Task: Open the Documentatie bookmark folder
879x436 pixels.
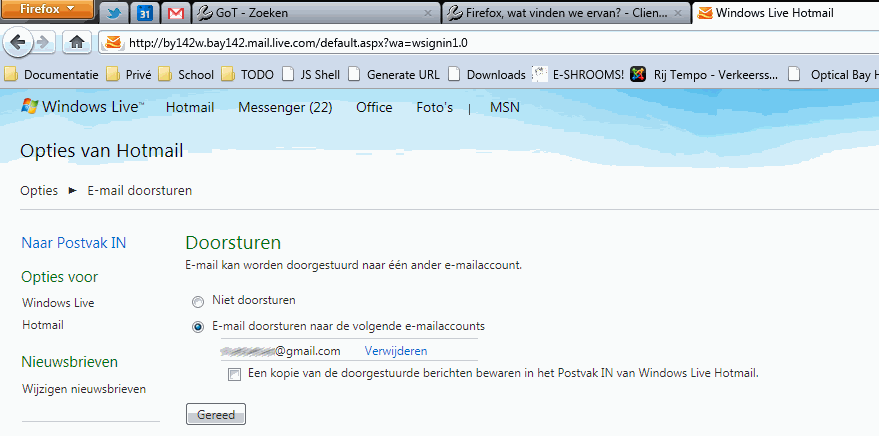Action: tap(51, 75)
